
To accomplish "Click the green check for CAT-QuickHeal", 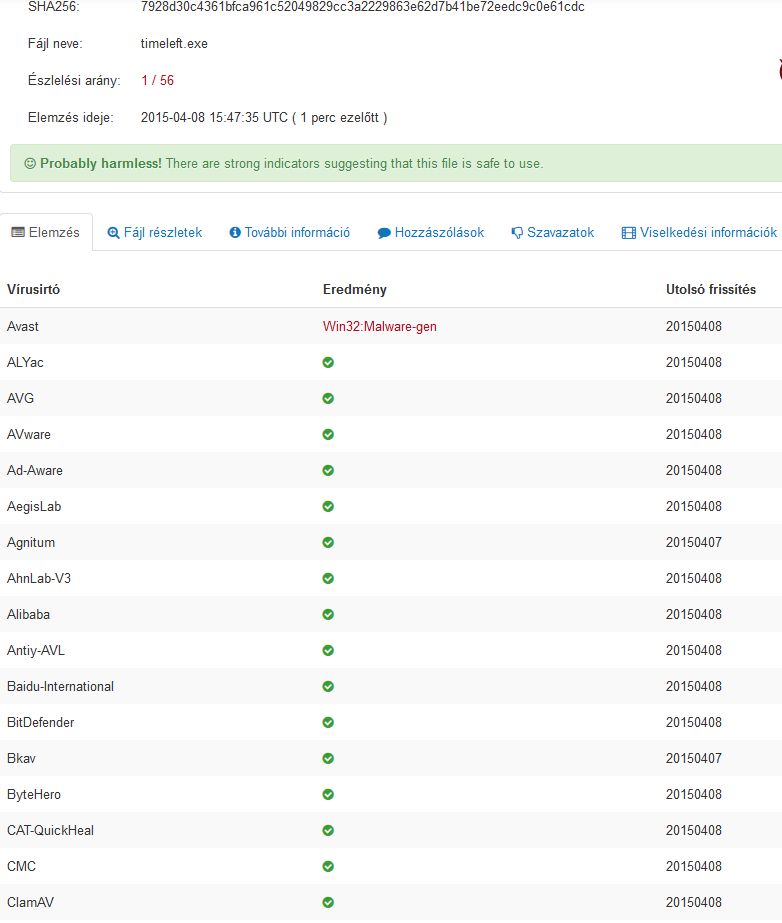I will pyautogui.click(x=328, y=831).
